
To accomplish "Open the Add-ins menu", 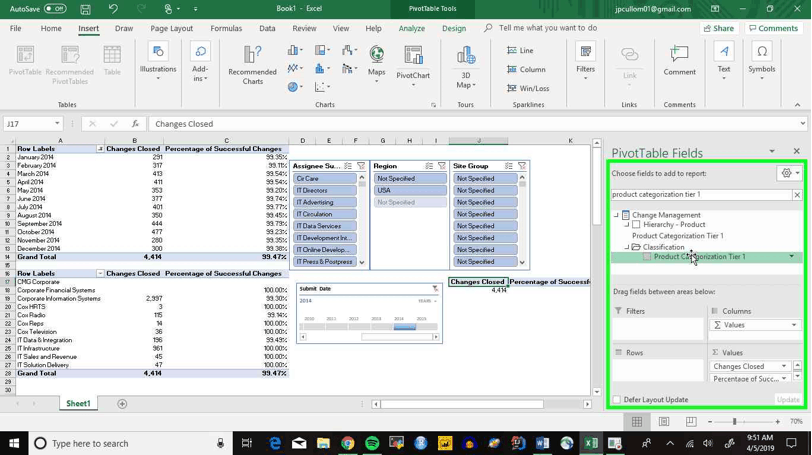I will 200,63.
